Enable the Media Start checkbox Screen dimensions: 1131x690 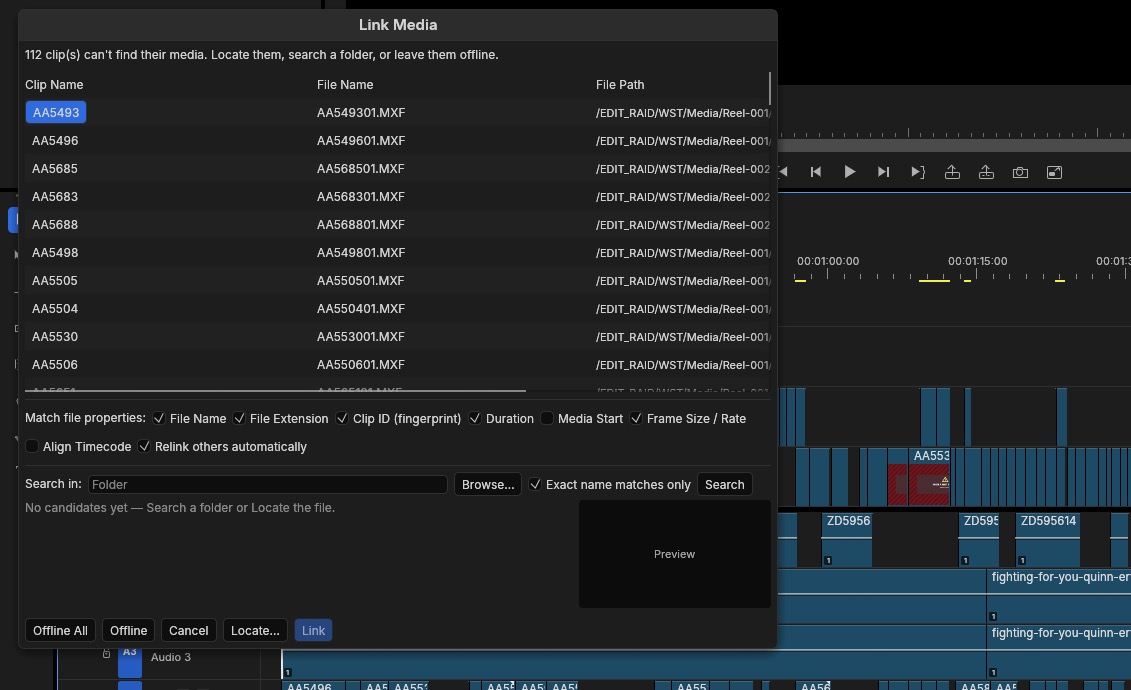tap(547, 418)
